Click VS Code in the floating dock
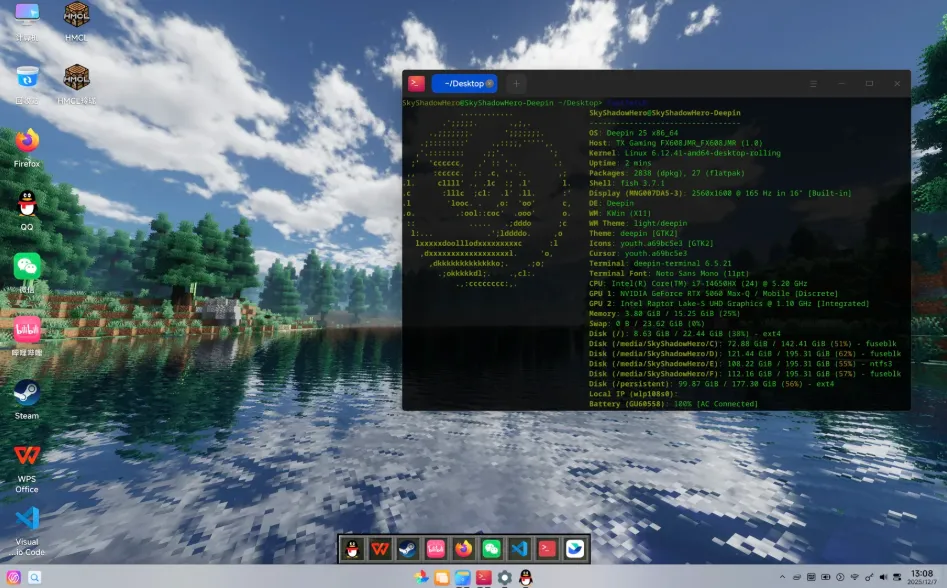 pos(519,549)
